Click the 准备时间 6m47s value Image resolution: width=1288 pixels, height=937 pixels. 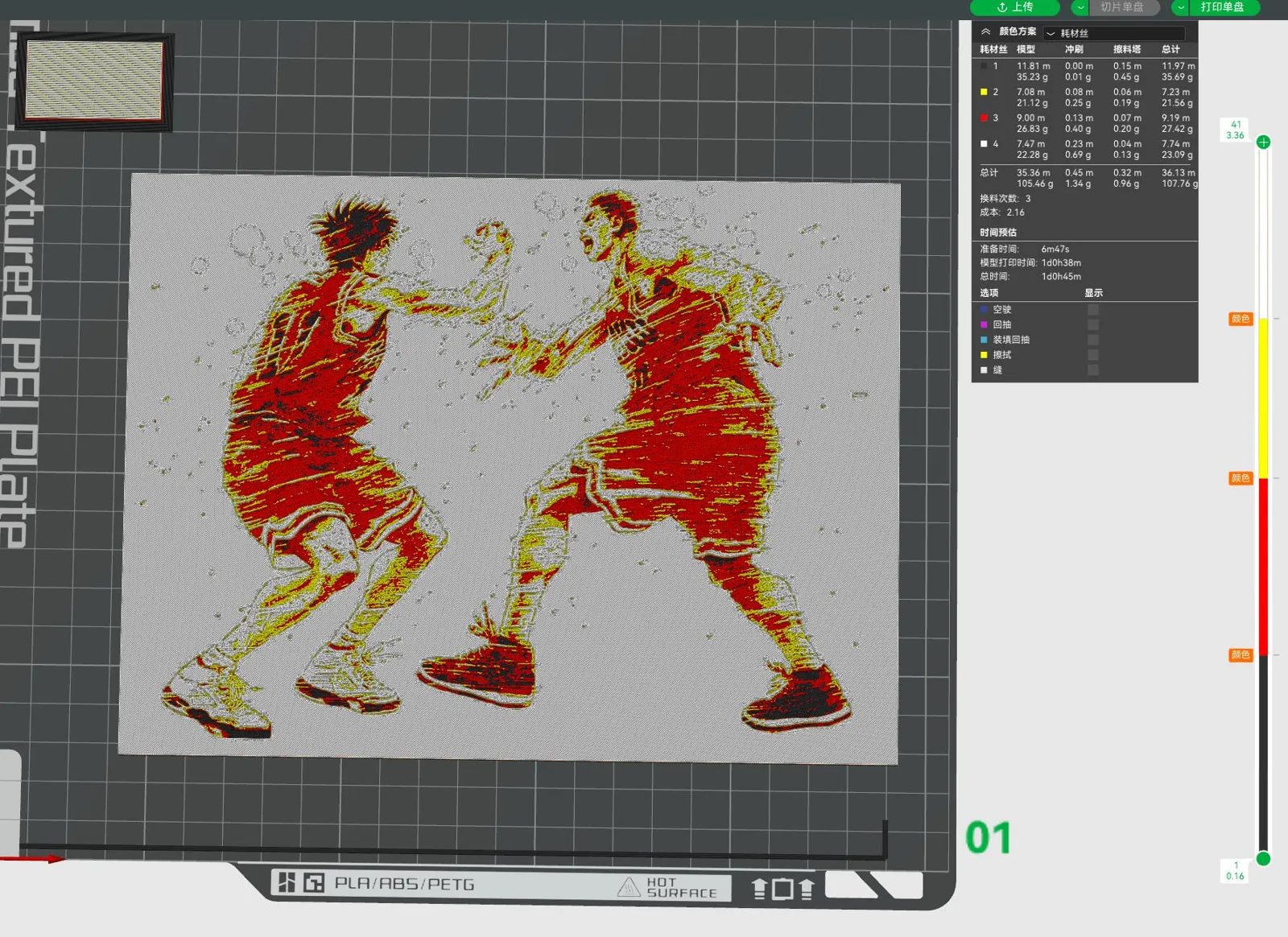[1055, 249]
